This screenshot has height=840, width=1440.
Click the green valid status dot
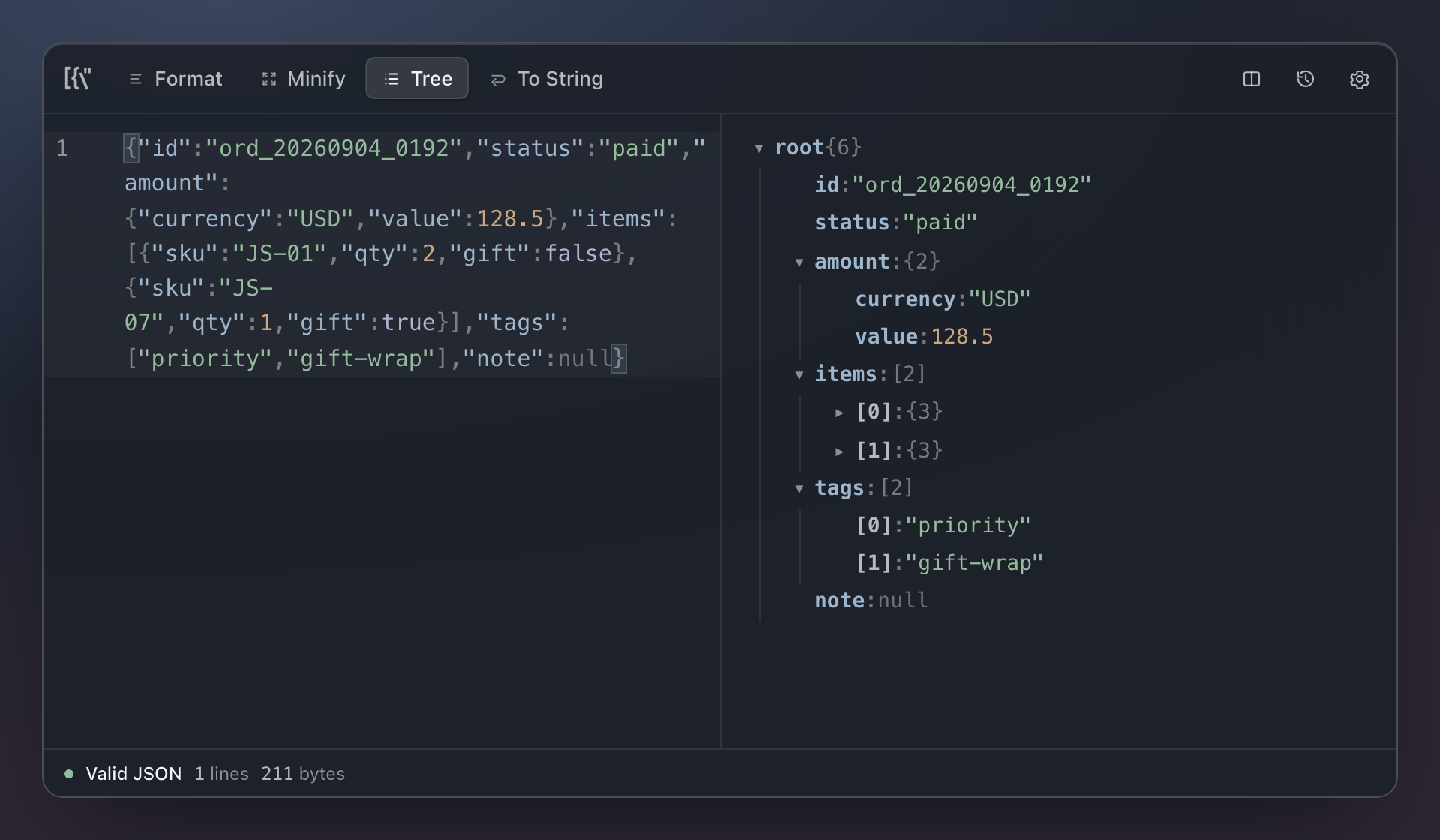pos(69,774)
